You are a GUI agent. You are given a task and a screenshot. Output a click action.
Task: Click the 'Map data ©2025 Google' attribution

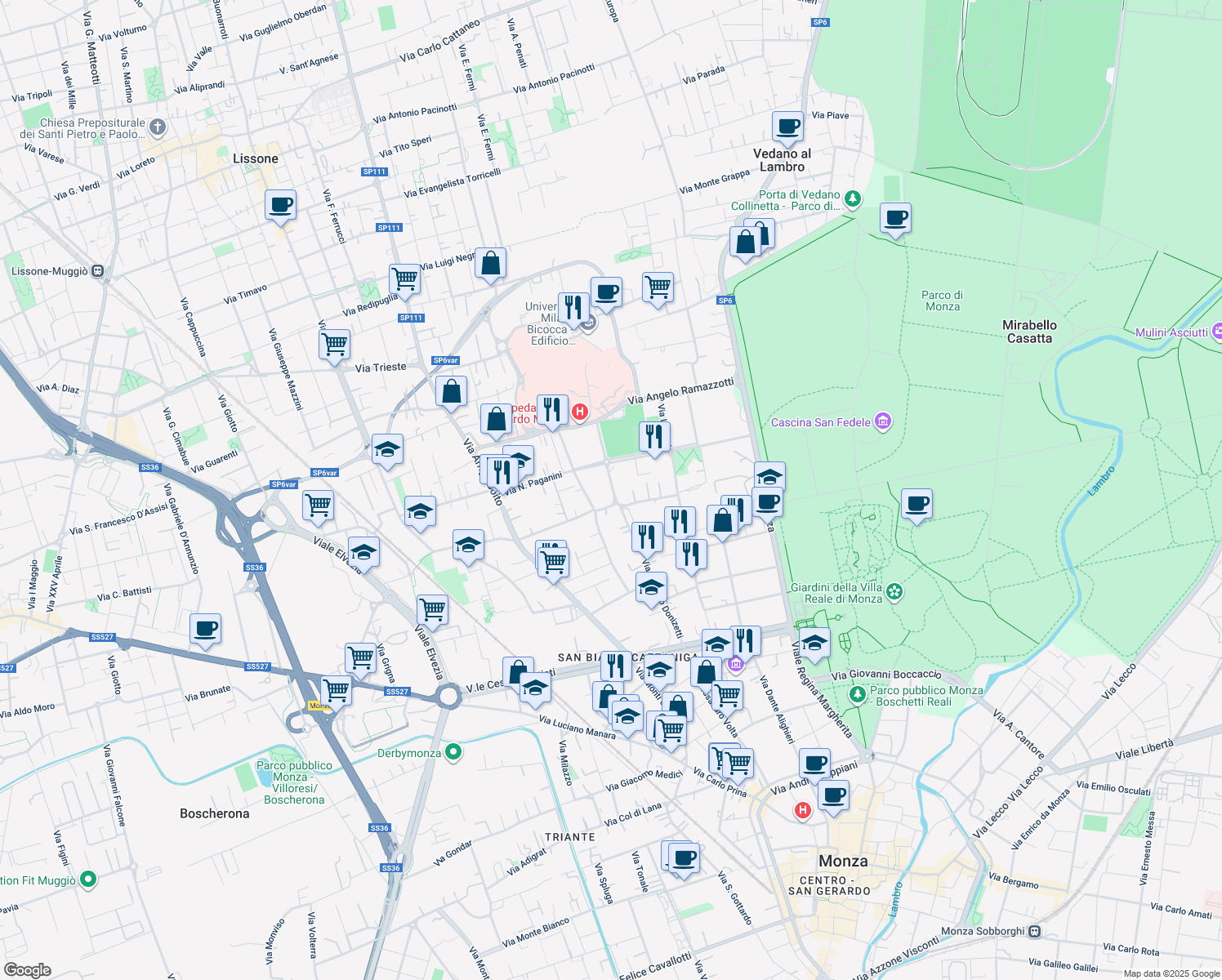(1171, 973)
